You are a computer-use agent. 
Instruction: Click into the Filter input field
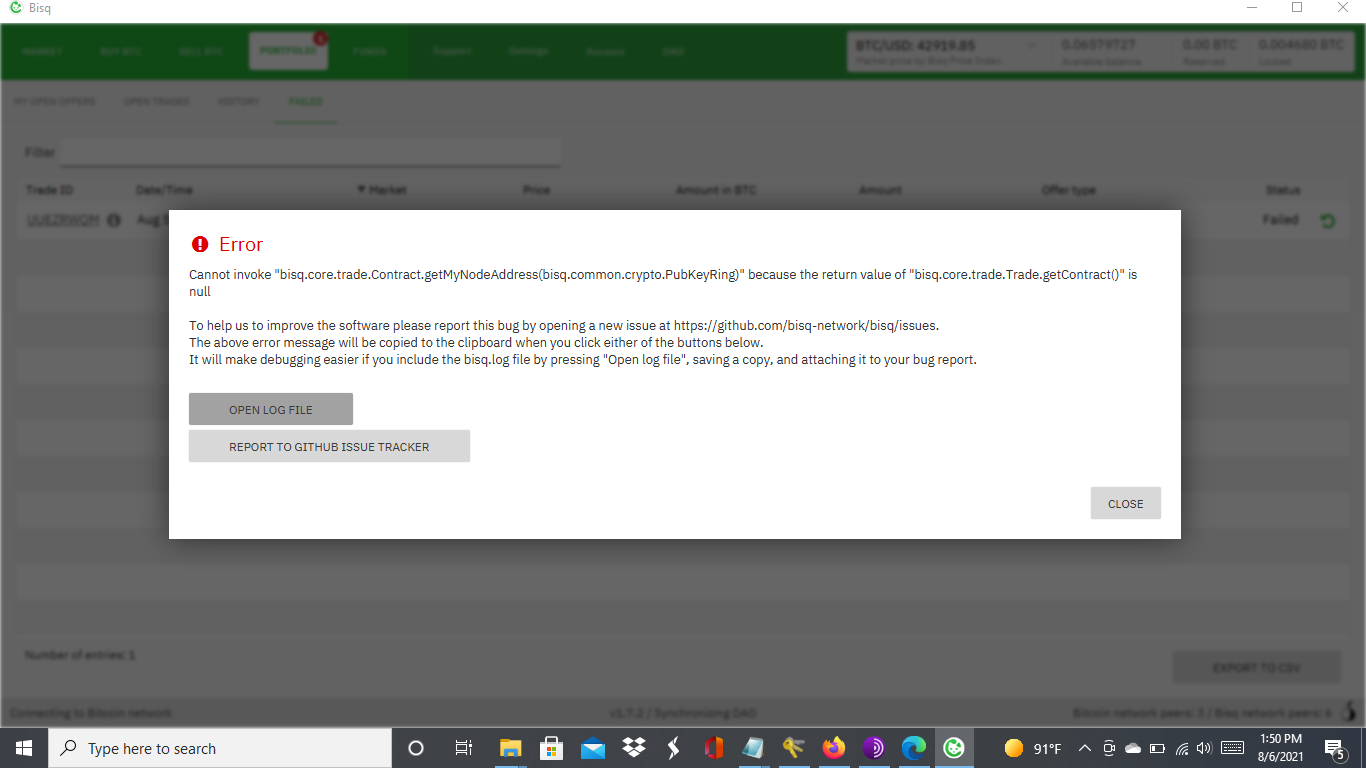(310, 153)
